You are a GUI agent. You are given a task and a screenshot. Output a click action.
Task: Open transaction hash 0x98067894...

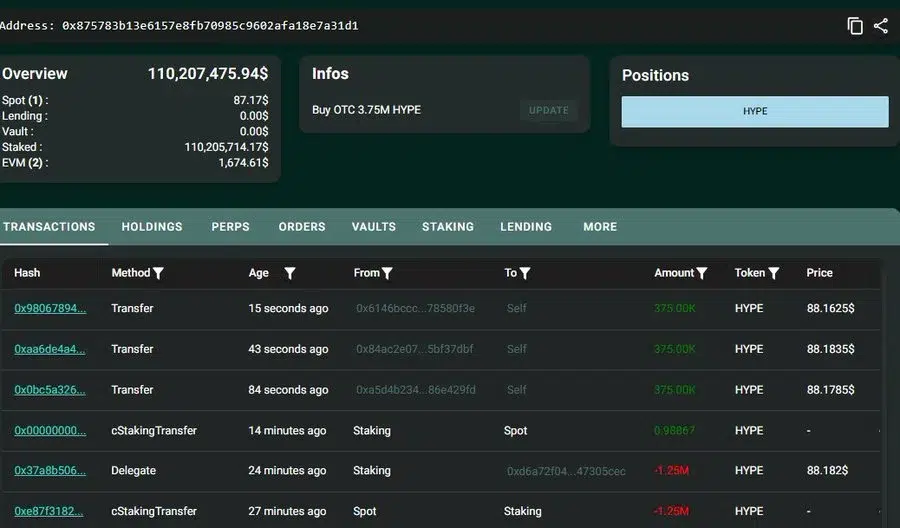pos(50,308)
